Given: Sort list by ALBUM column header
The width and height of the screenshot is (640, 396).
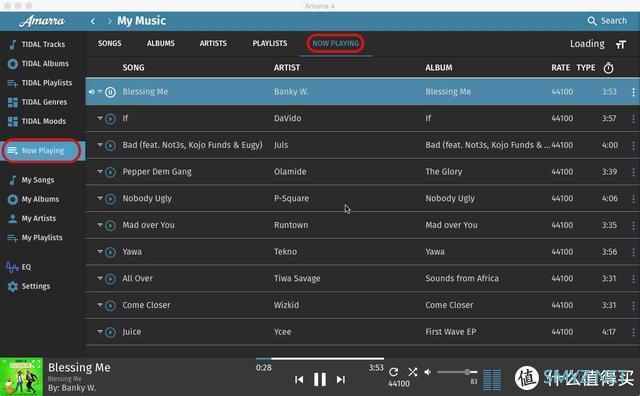Looking at the screenshot, I should pos(439,68).
